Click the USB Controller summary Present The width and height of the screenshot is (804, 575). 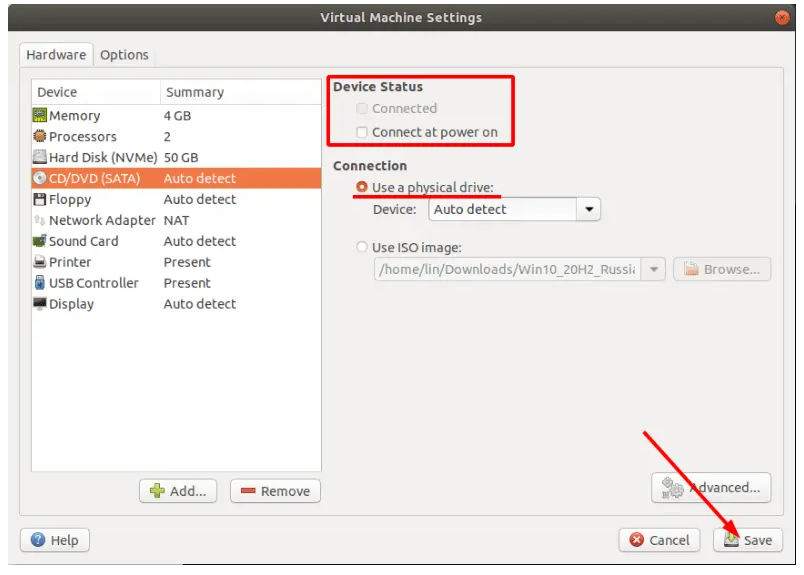(x=187, y=283)
